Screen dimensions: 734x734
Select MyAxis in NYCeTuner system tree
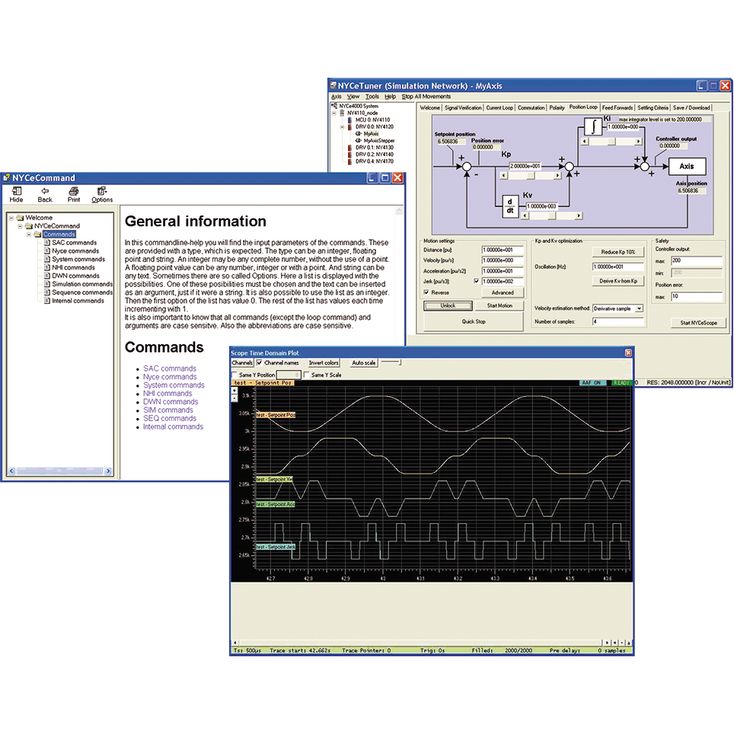pos(371,133)
